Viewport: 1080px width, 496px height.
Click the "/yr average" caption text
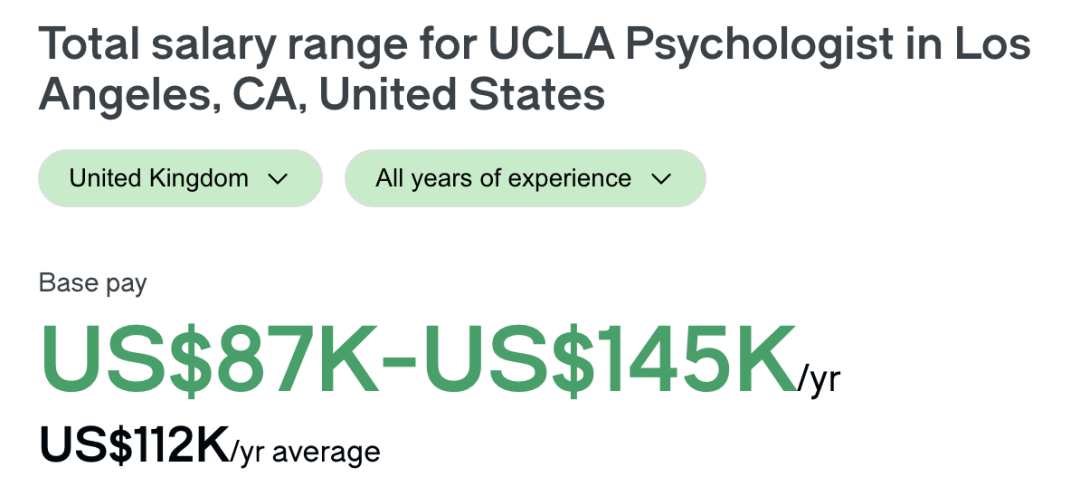pos(305,452)
